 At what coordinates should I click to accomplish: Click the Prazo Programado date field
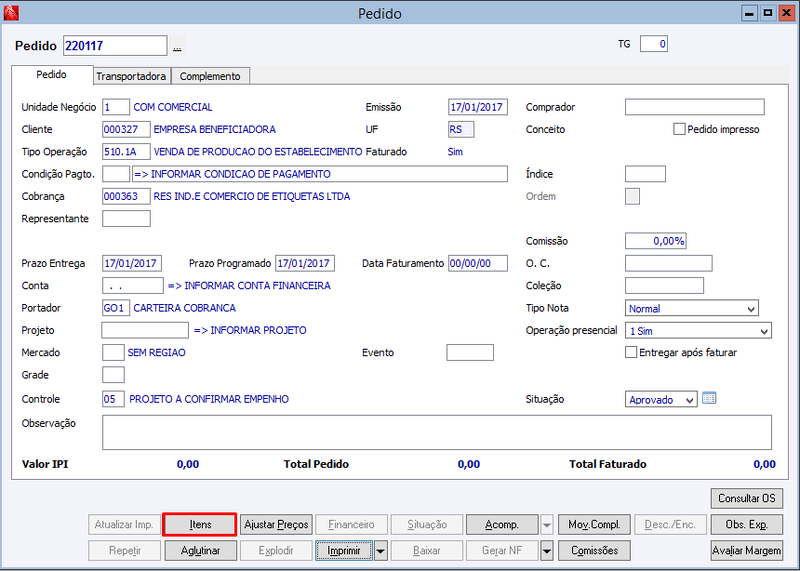tap(305, 263)
